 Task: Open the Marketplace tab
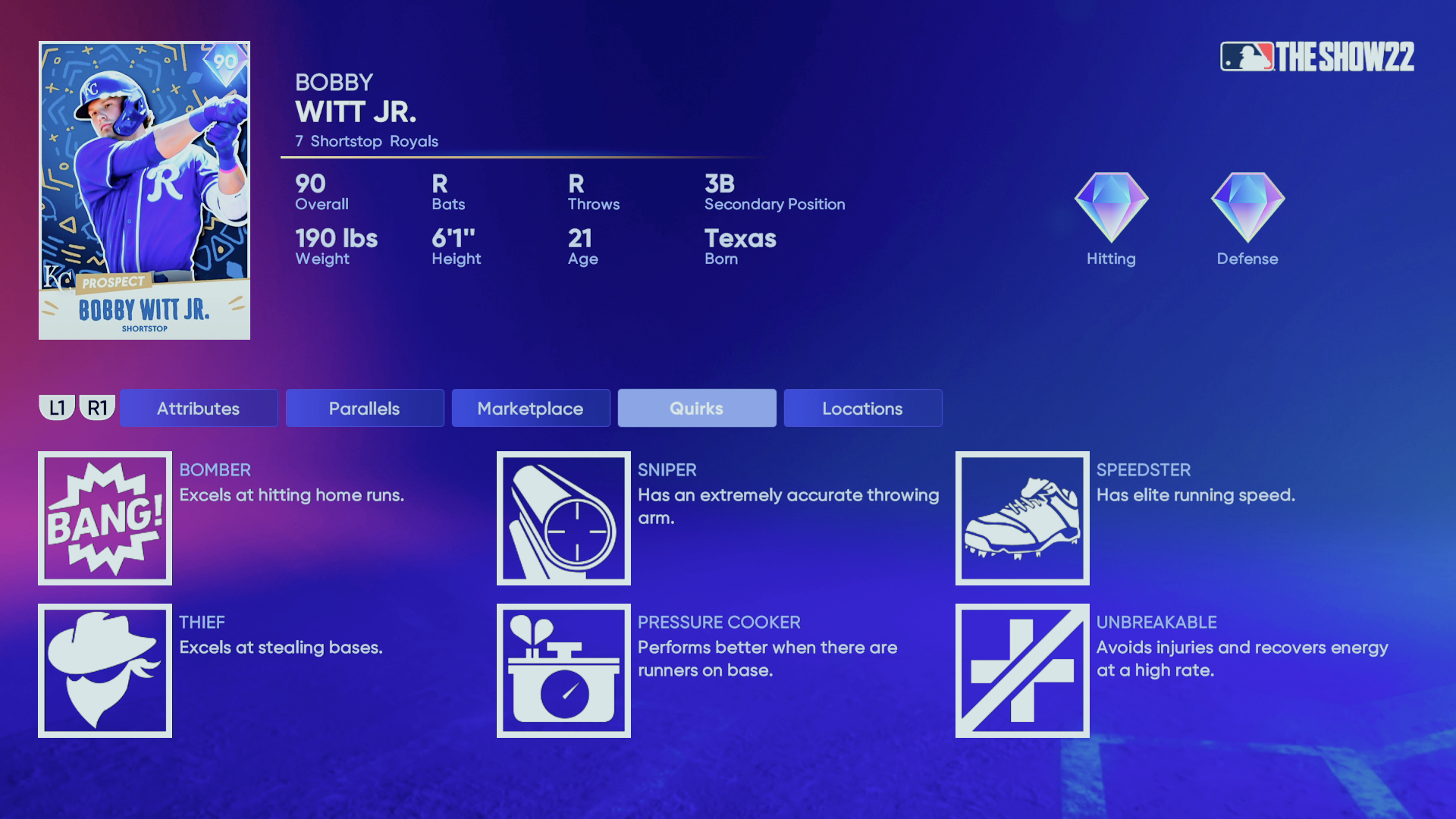click(x=530, y=408)
